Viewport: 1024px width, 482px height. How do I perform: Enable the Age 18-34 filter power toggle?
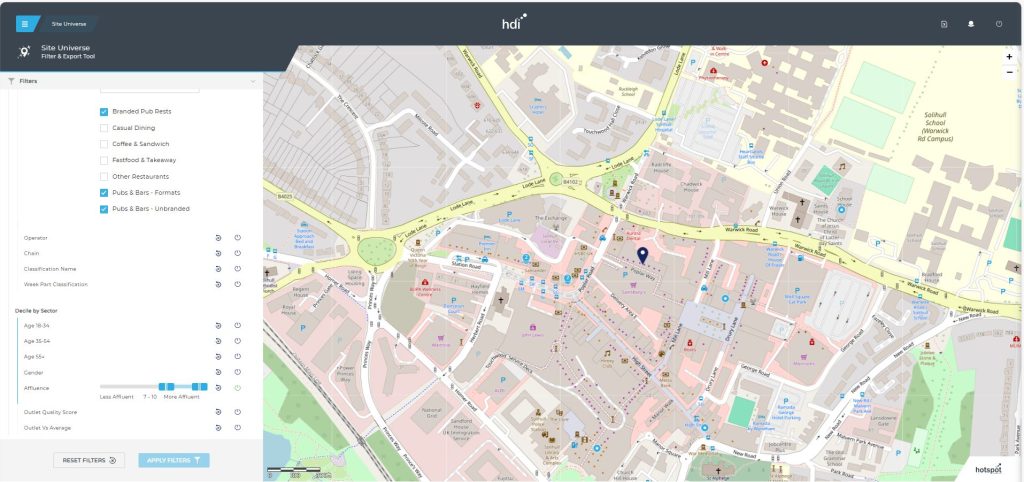coord(237,326)
